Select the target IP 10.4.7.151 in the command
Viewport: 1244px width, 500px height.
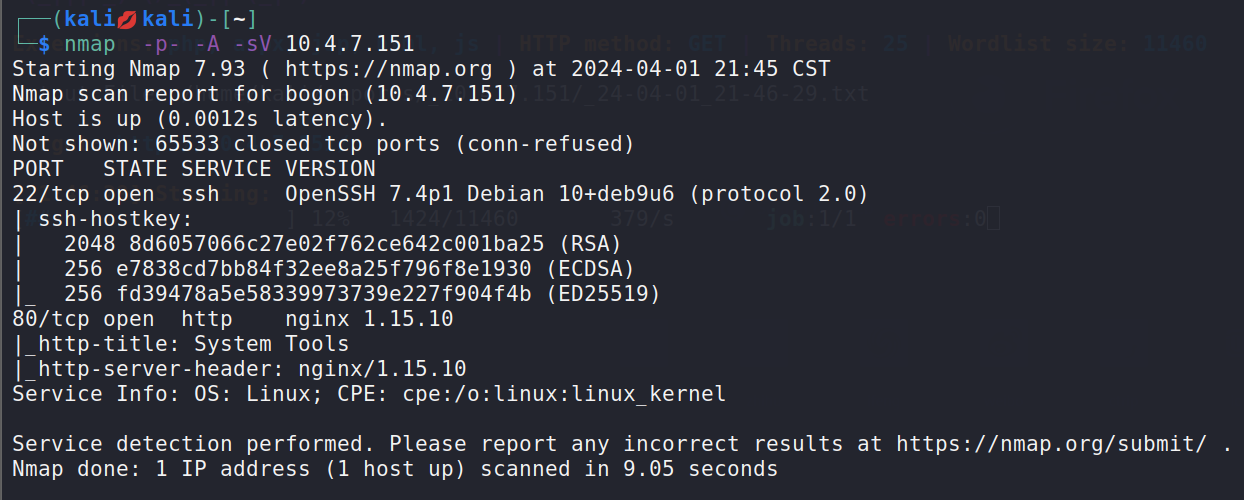(x=350, y=44)
